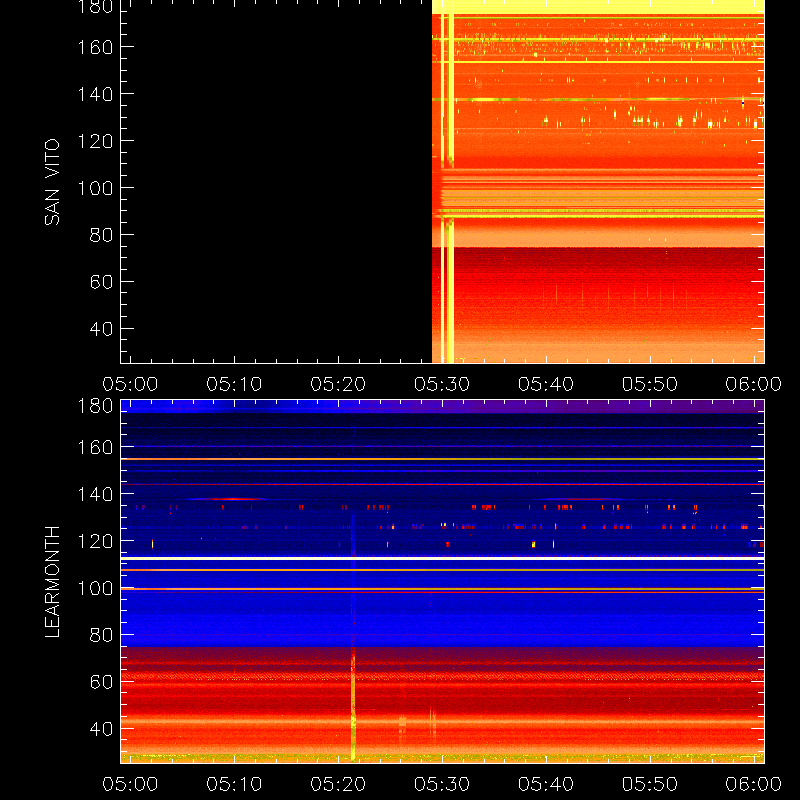Click 05:20 label under San Vito plot

pyautogui.click(x=338, y=384)
